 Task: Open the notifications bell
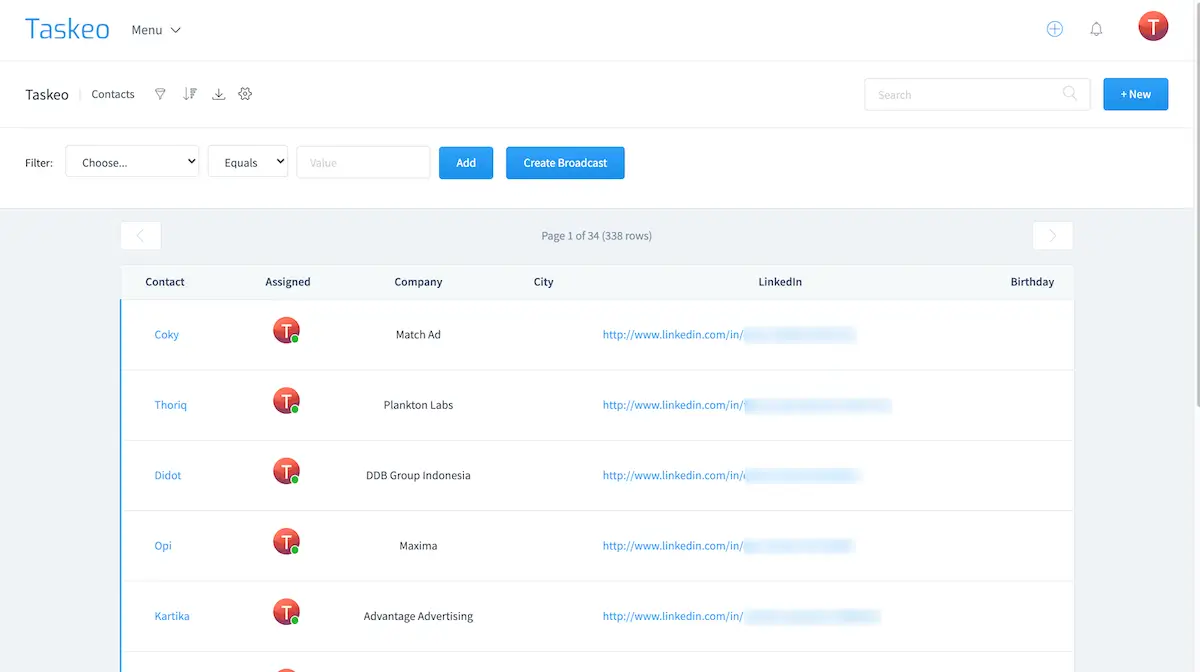(x=1096, y=29)
